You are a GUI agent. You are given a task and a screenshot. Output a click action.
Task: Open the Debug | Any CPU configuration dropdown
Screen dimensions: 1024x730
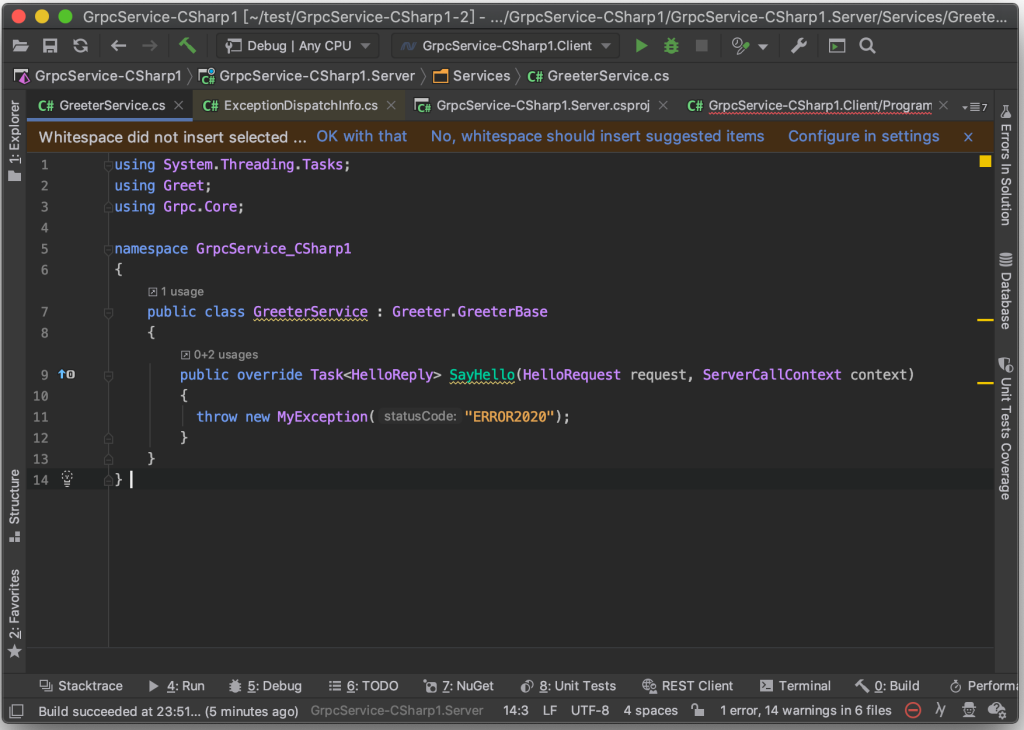point(298,46)
